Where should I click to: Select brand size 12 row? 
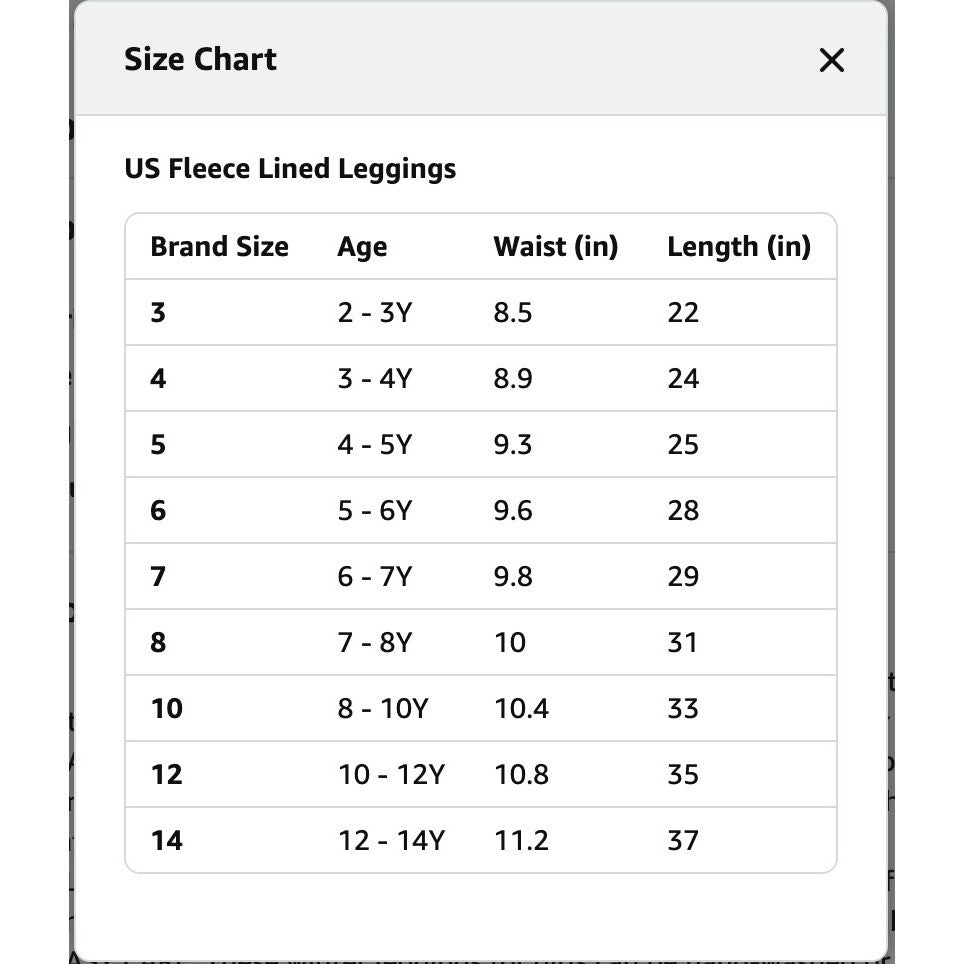[481, 774]
